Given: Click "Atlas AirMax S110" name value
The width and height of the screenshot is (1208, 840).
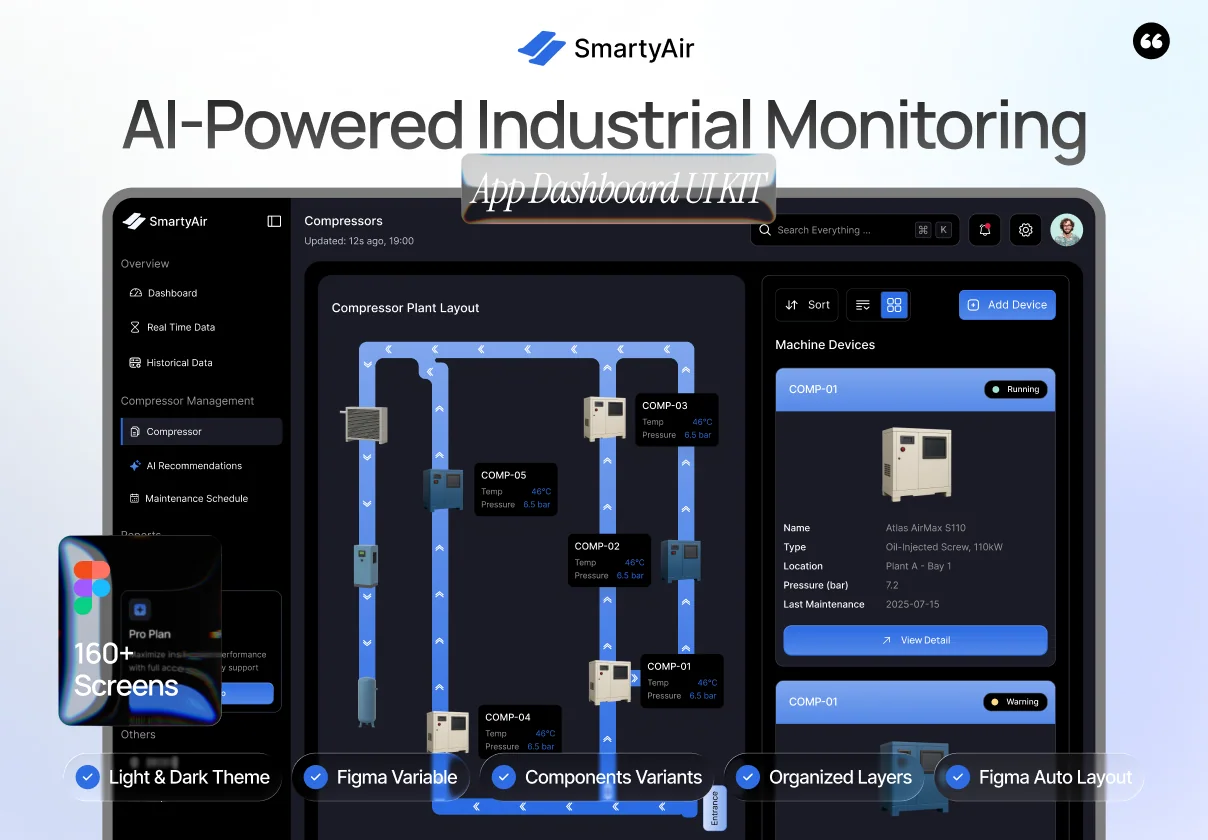Looking at the screenshot, I should 926,528.
